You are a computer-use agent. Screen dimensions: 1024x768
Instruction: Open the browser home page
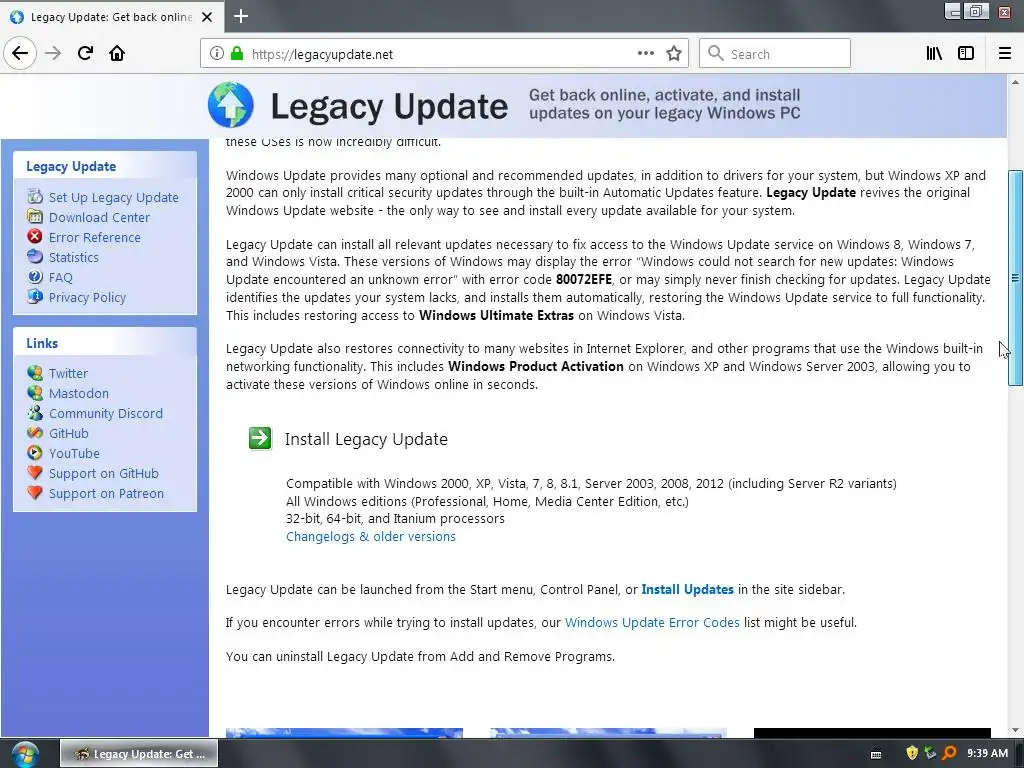(x=117, y=54)
